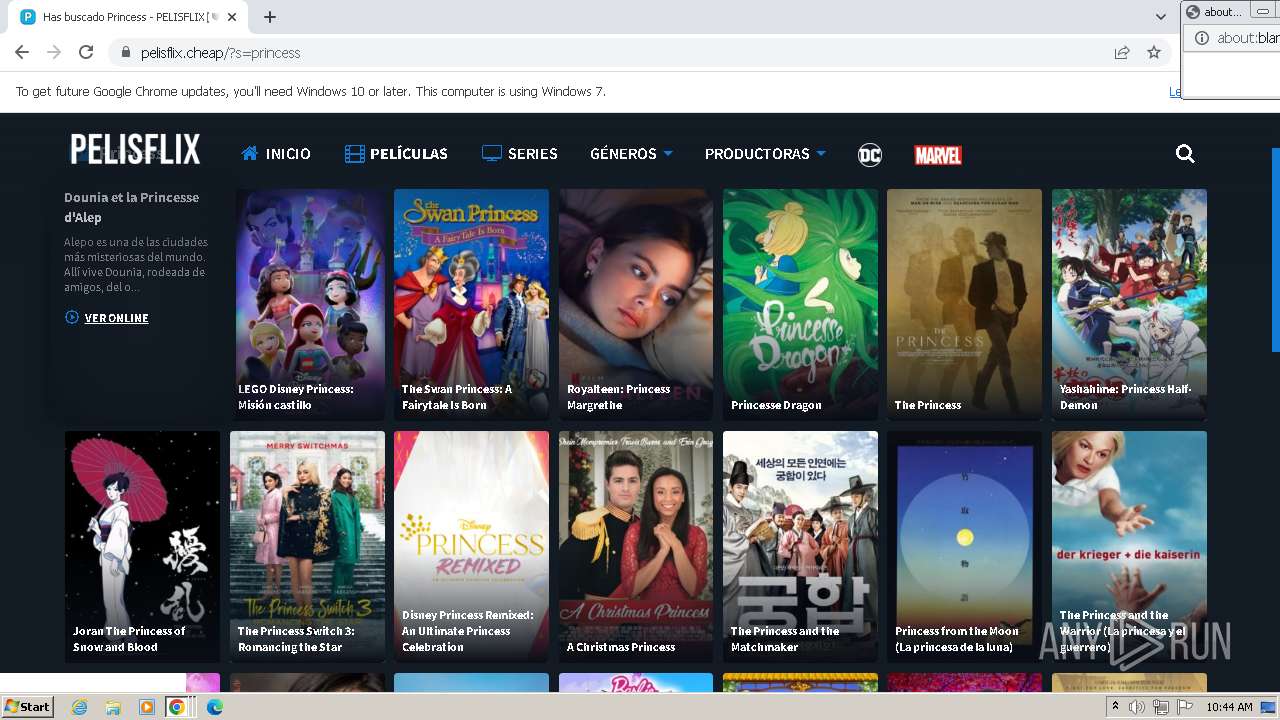Click the Pelisflix logo

(135, 150)
